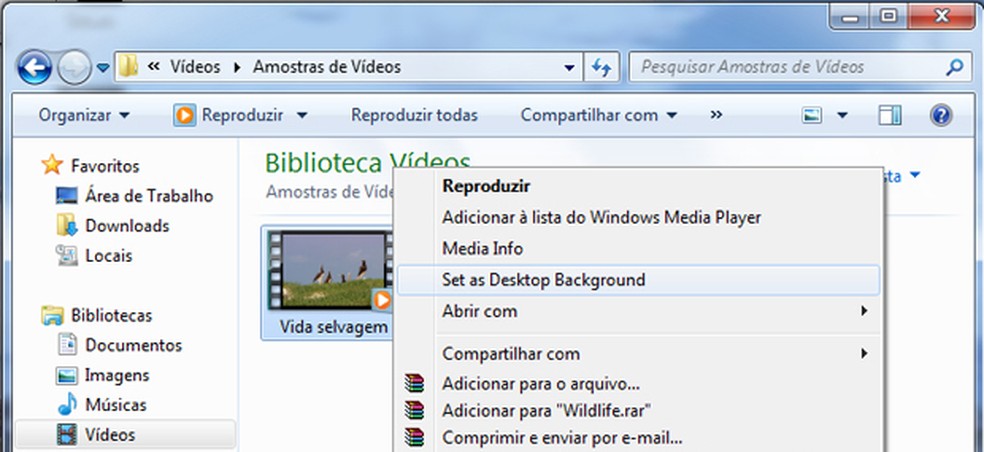Click WinRAR icon beside Adicionar para o arquivo
Viewport: 984px width, 452px height.
pos(414,383)
